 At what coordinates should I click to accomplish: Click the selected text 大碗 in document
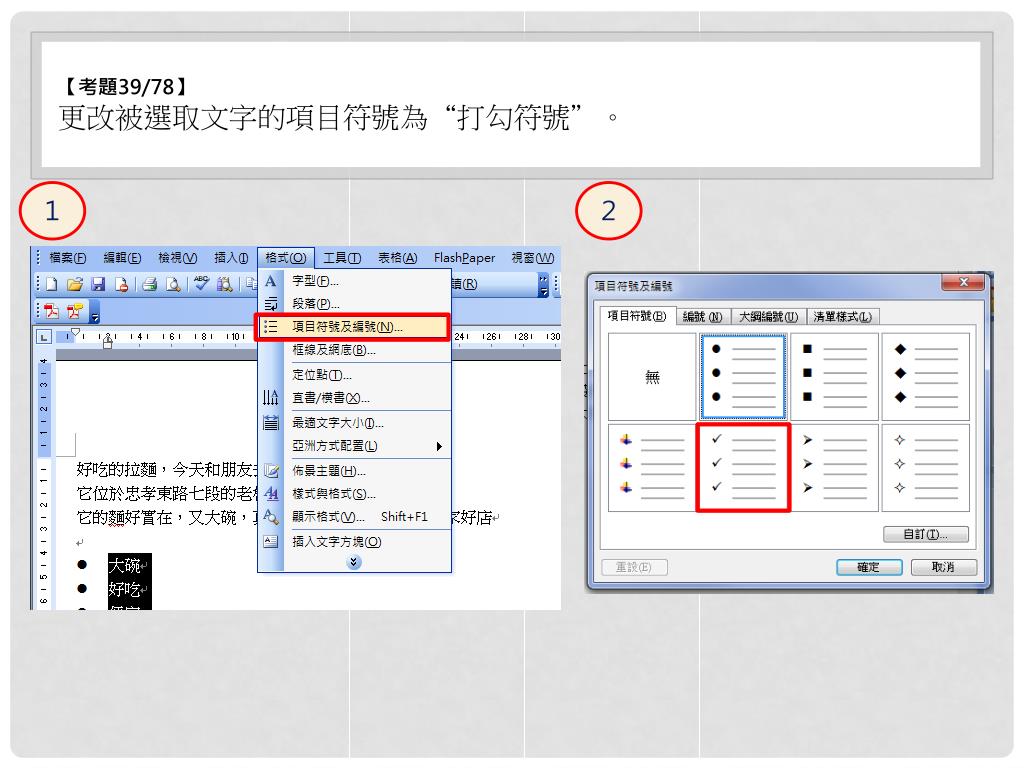tap(124, 565)
